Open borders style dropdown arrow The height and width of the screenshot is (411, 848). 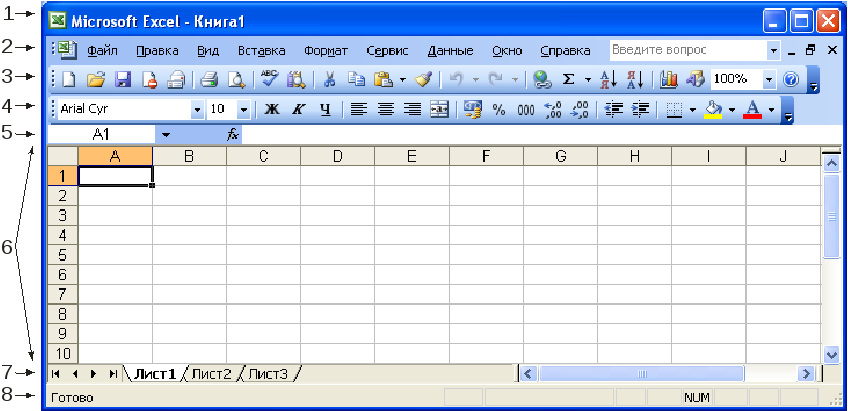[693, 109]
